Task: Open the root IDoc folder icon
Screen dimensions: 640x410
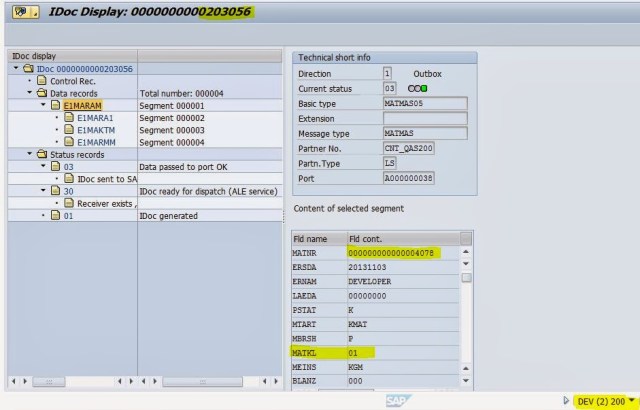Action: [x=28, y=69]
